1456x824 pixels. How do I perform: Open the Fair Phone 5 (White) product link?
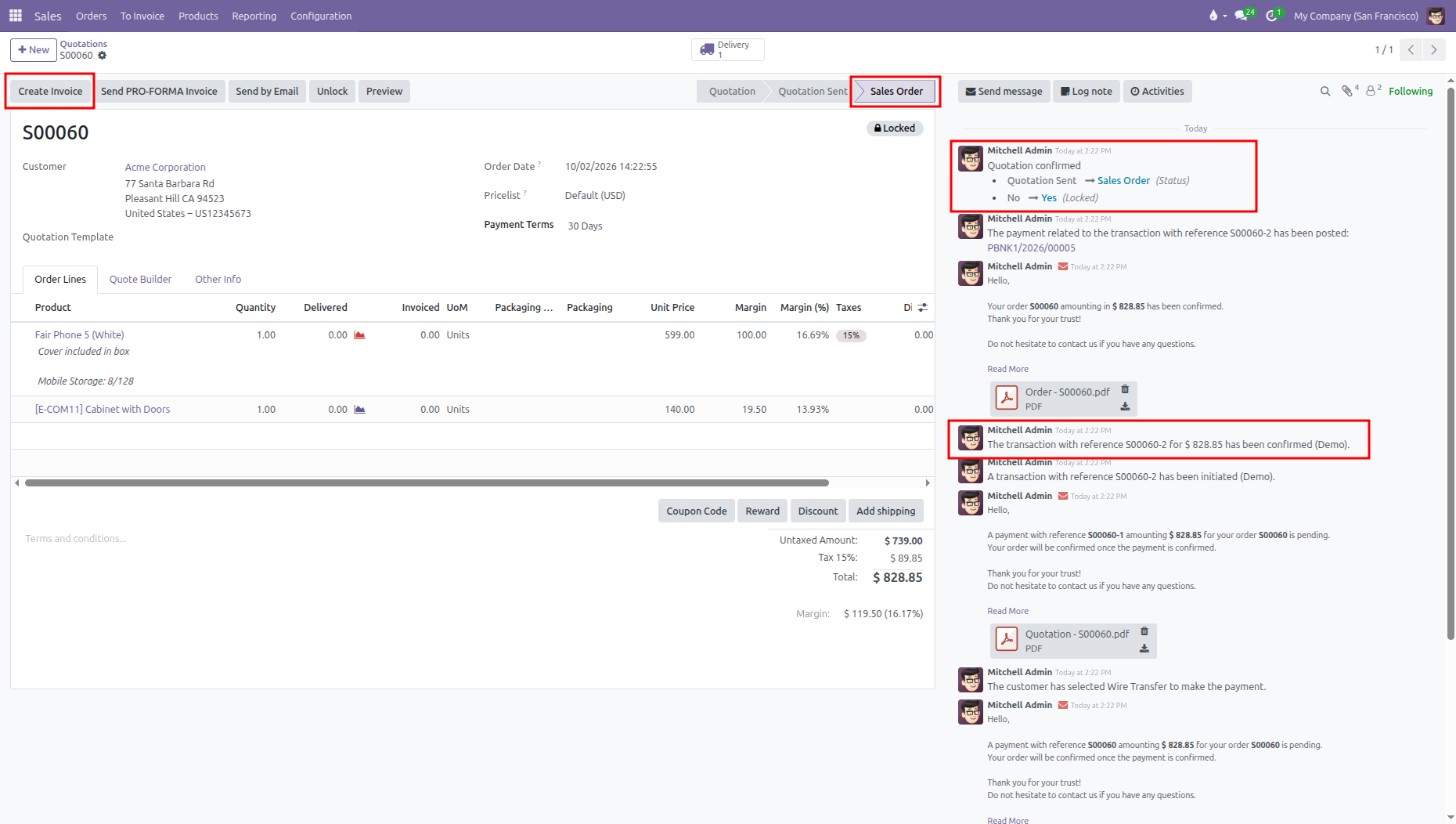(80, 335)
